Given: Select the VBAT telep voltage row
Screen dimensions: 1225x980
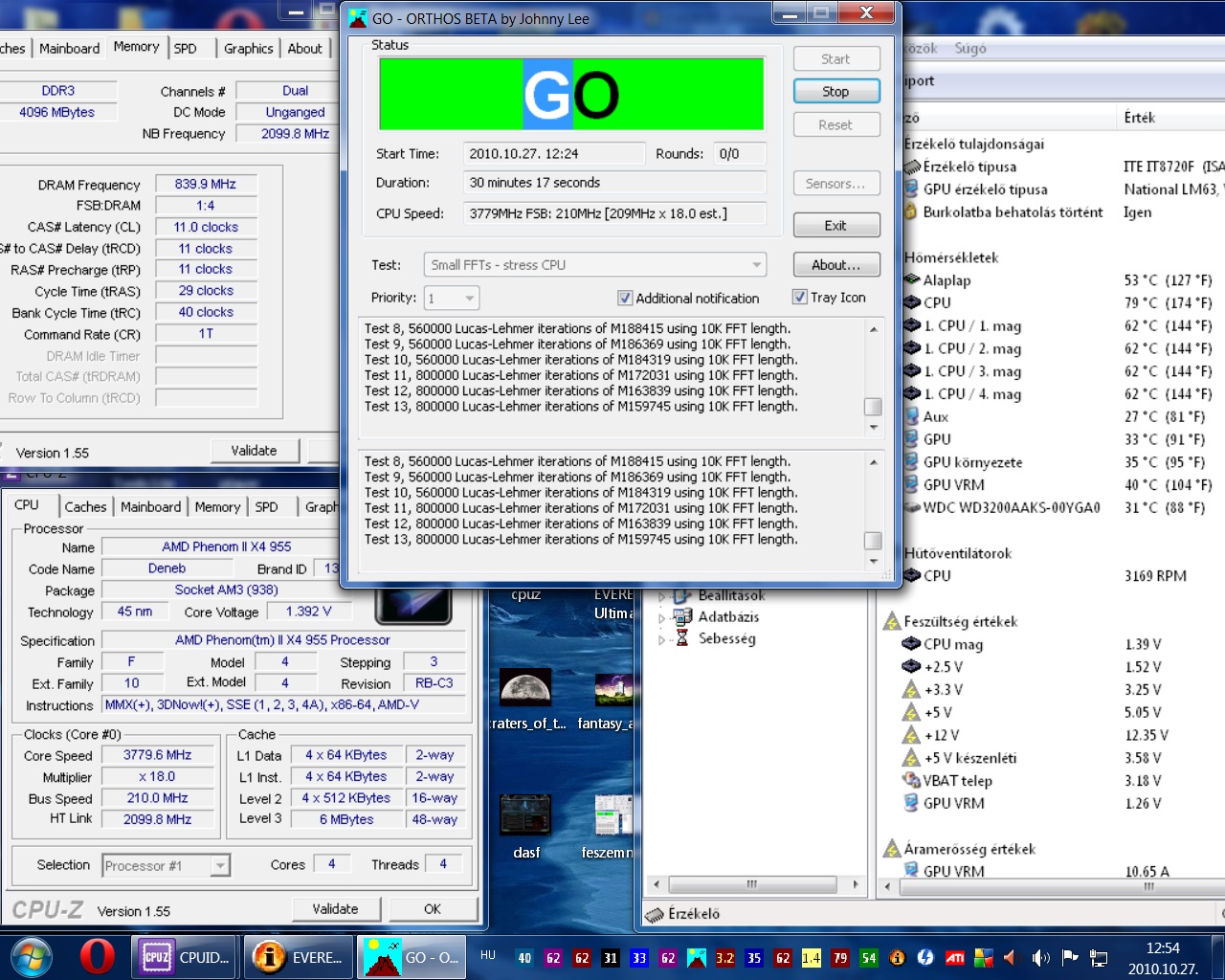Looking at the screenshot, I should click(1062, 780).
